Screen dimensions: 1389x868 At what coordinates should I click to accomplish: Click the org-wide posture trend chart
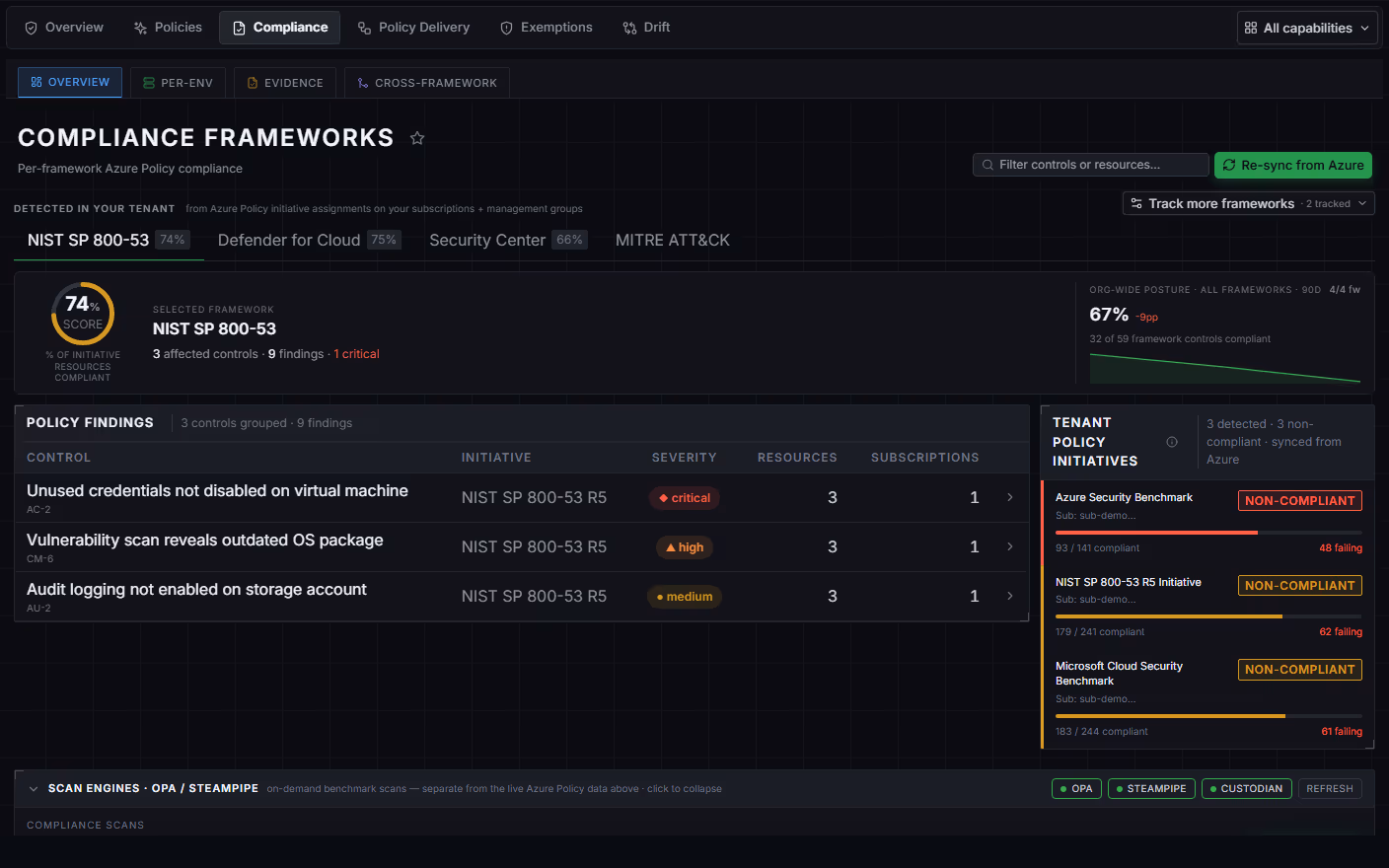coord(1224,368)
